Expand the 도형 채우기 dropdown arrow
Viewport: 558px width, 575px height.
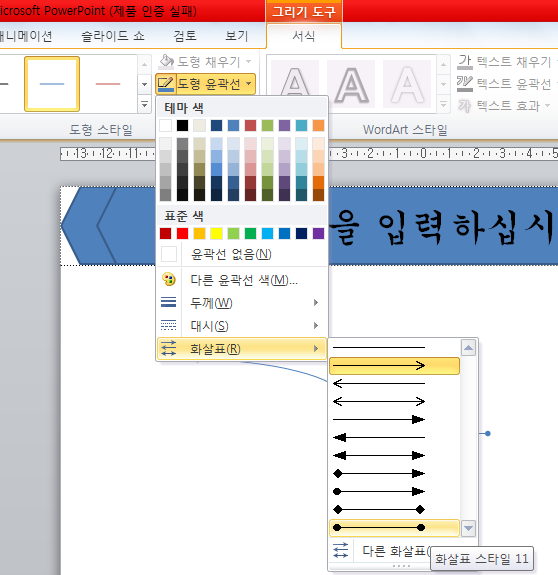pyautogui.click(x=249, y=61)
